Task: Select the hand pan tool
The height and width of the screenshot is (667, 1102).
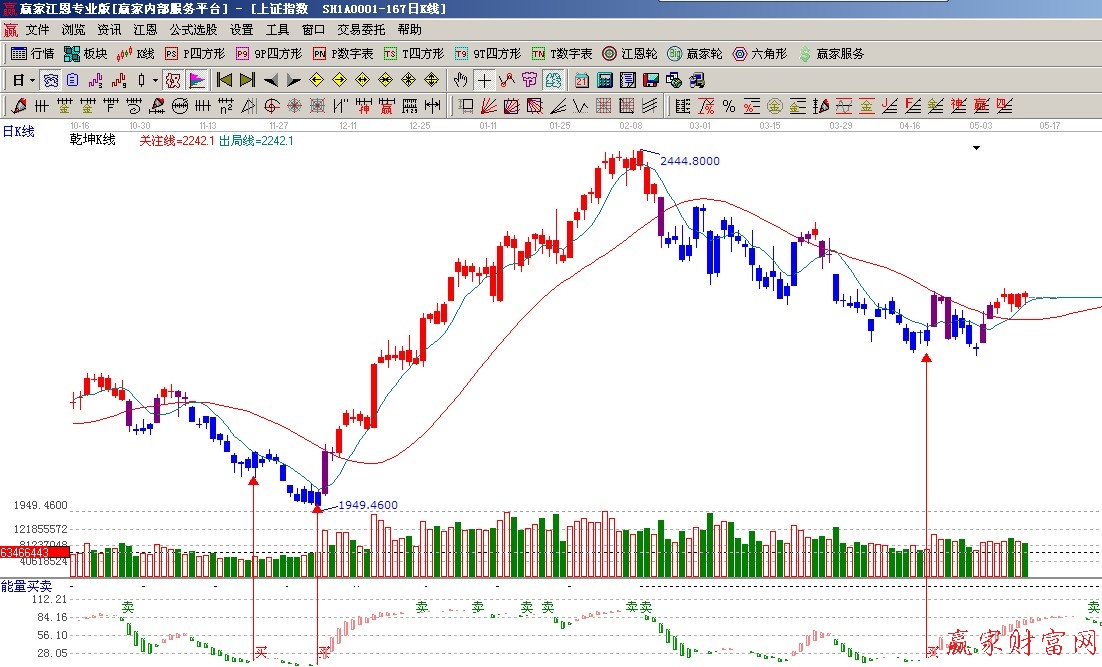Action: coord(461,80)
